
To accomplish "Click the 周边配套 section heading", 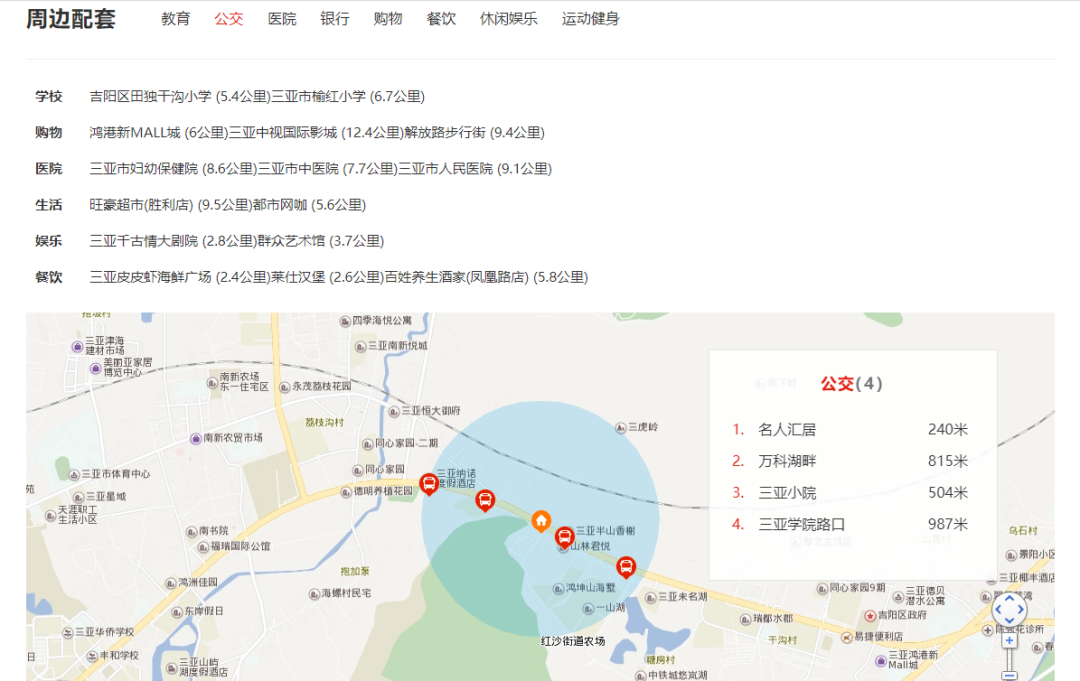I will 71,19.
